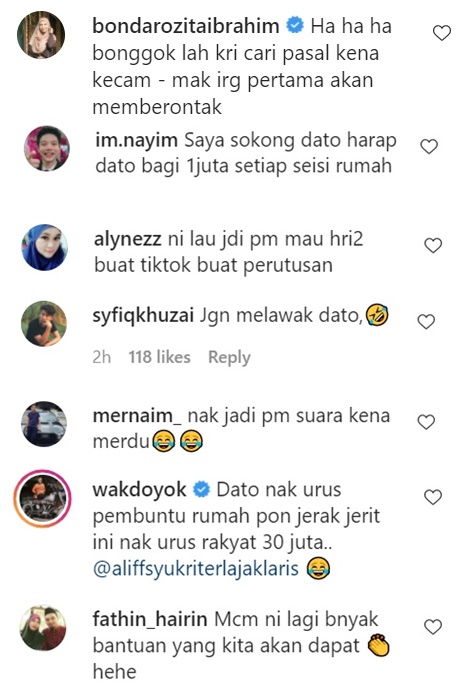Click bondarozitaibrahim's verified badge
The image size is (472, 700).
tap(295, 25)
